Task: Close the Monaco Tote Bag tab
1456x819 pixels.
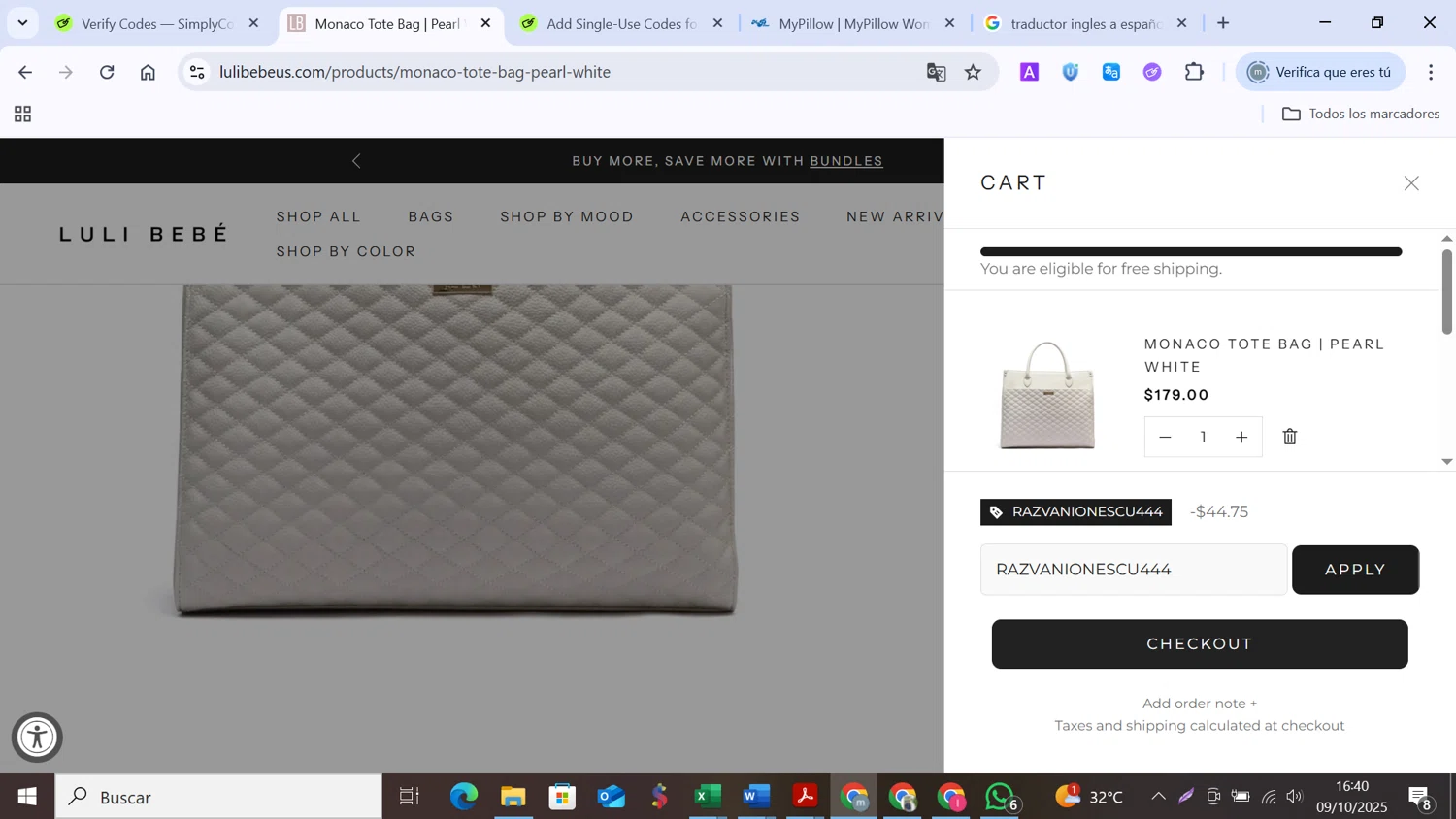Action: 486,23
